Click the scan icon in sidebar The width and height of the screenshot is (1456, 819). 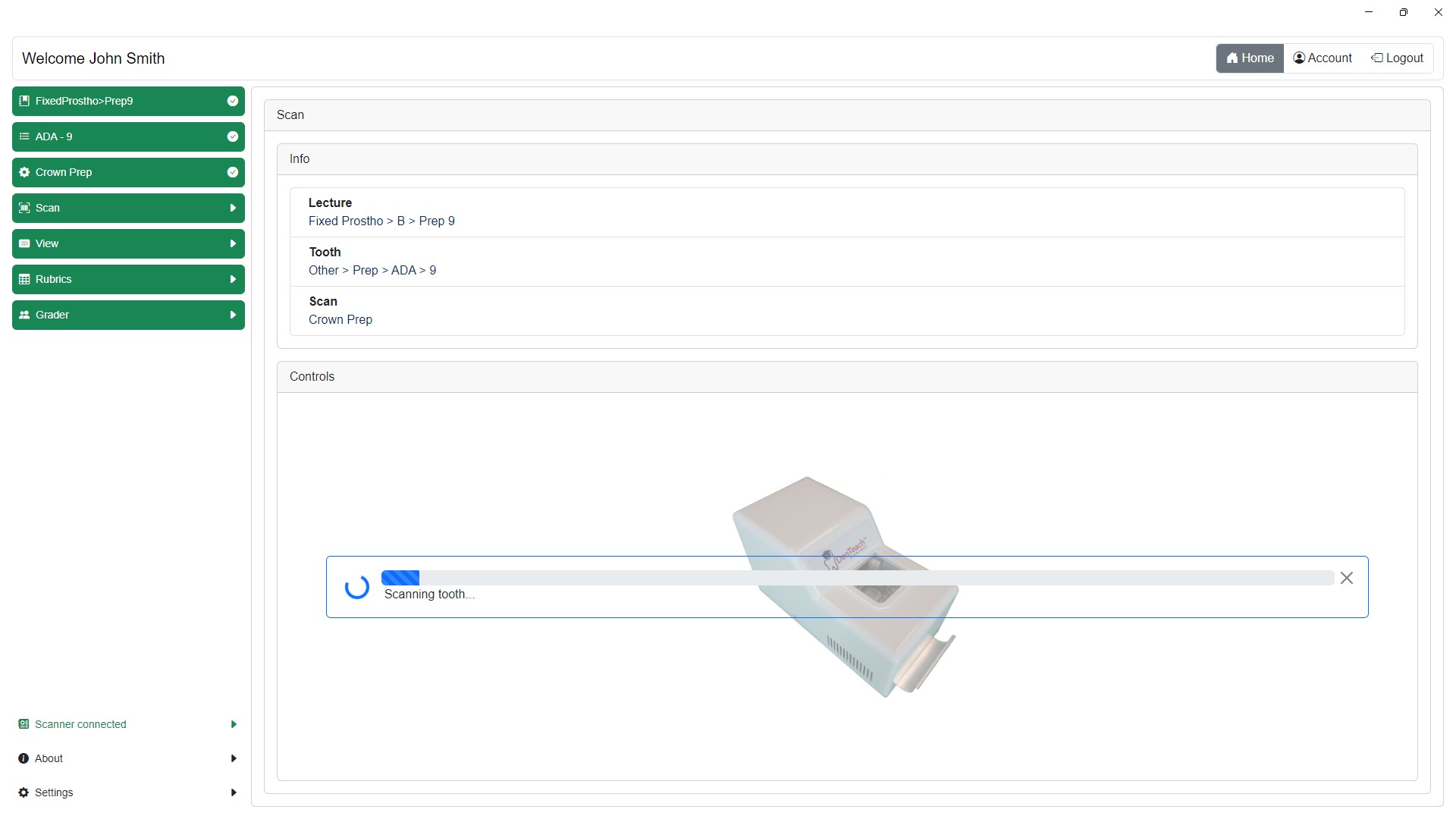(24, 208)
